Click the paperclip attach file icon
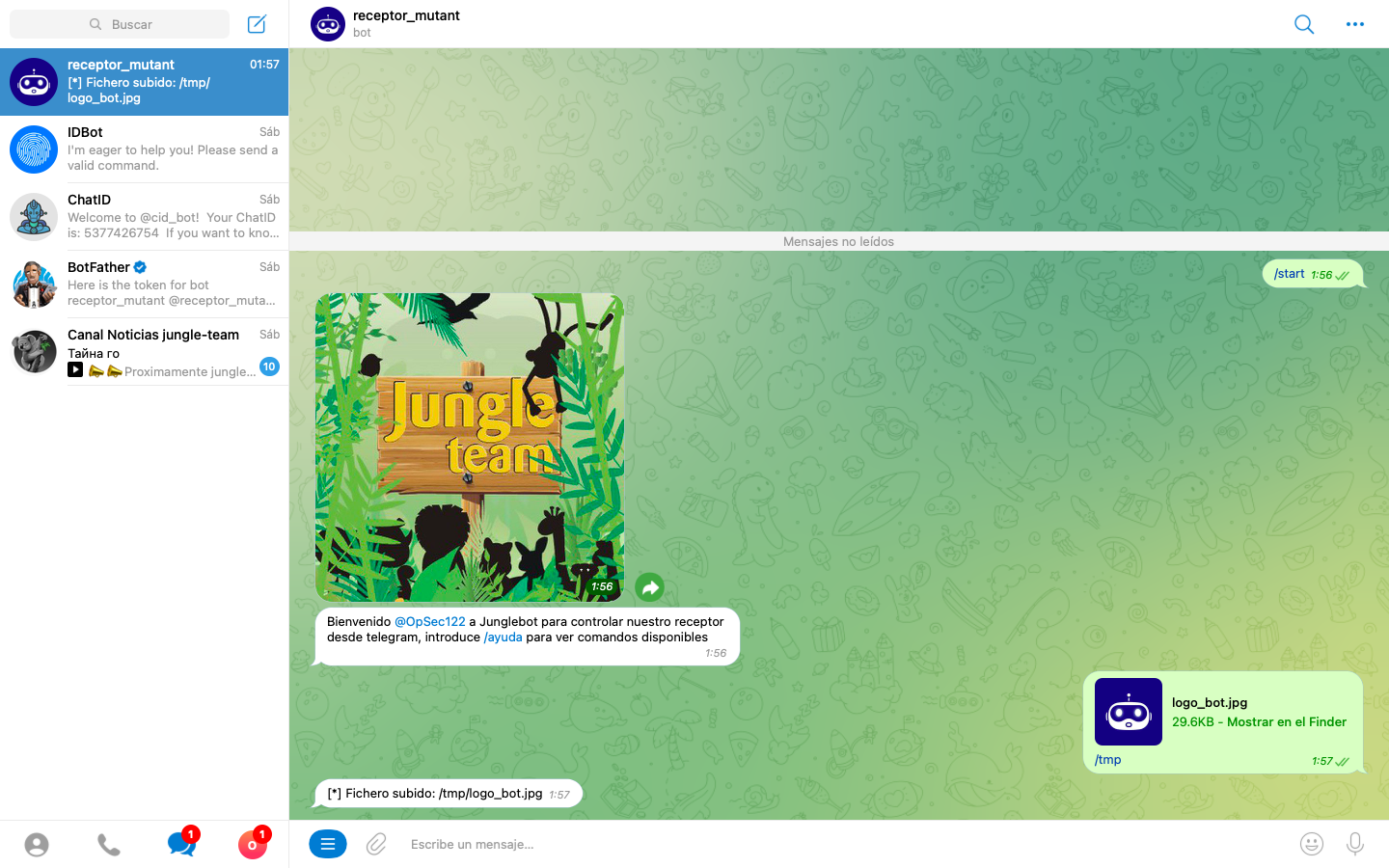The image size is (1389, 868). (376, 844)
